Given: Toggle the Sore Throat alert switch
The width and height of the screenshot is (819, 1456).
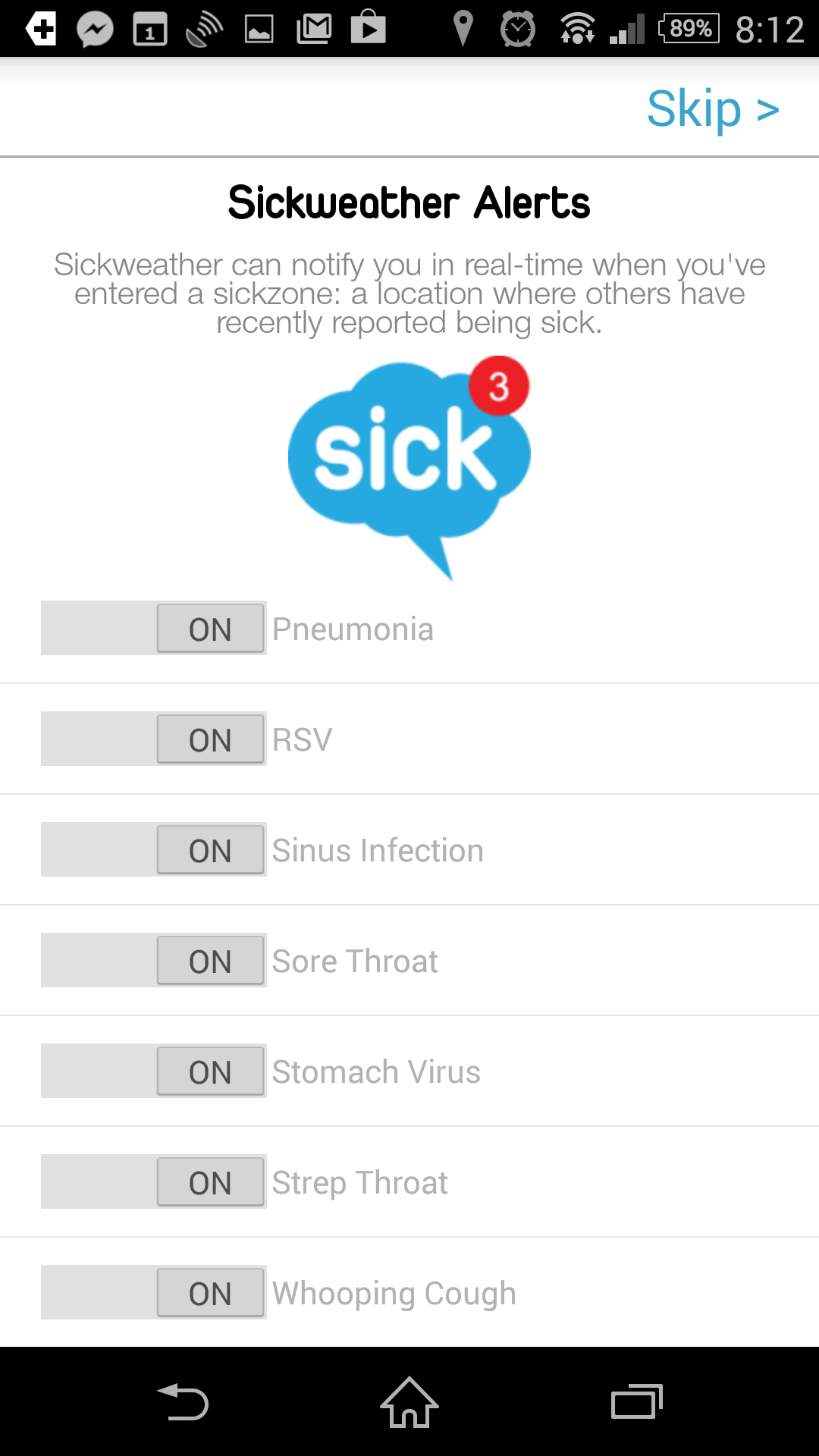Looking at the screenshot, I should pyautogui.click(x=153, y=960).
